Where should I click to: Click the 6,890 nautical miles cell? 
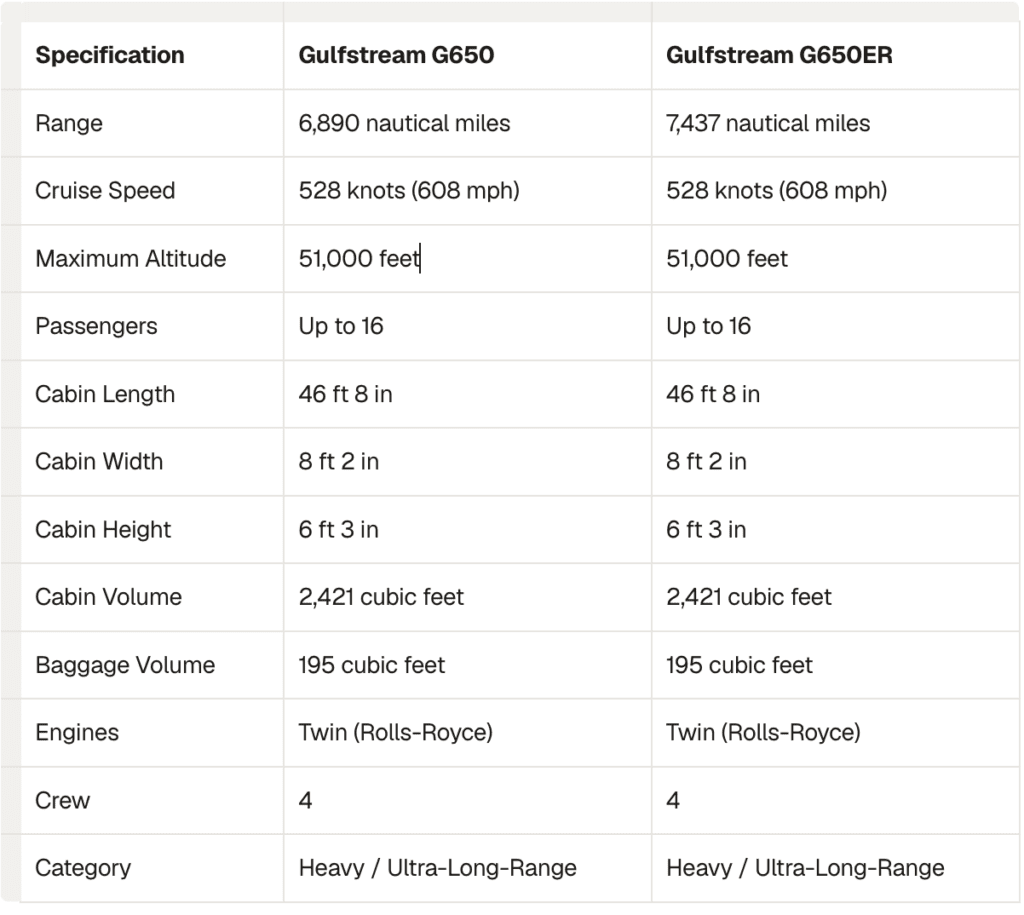tap(468, 123)
